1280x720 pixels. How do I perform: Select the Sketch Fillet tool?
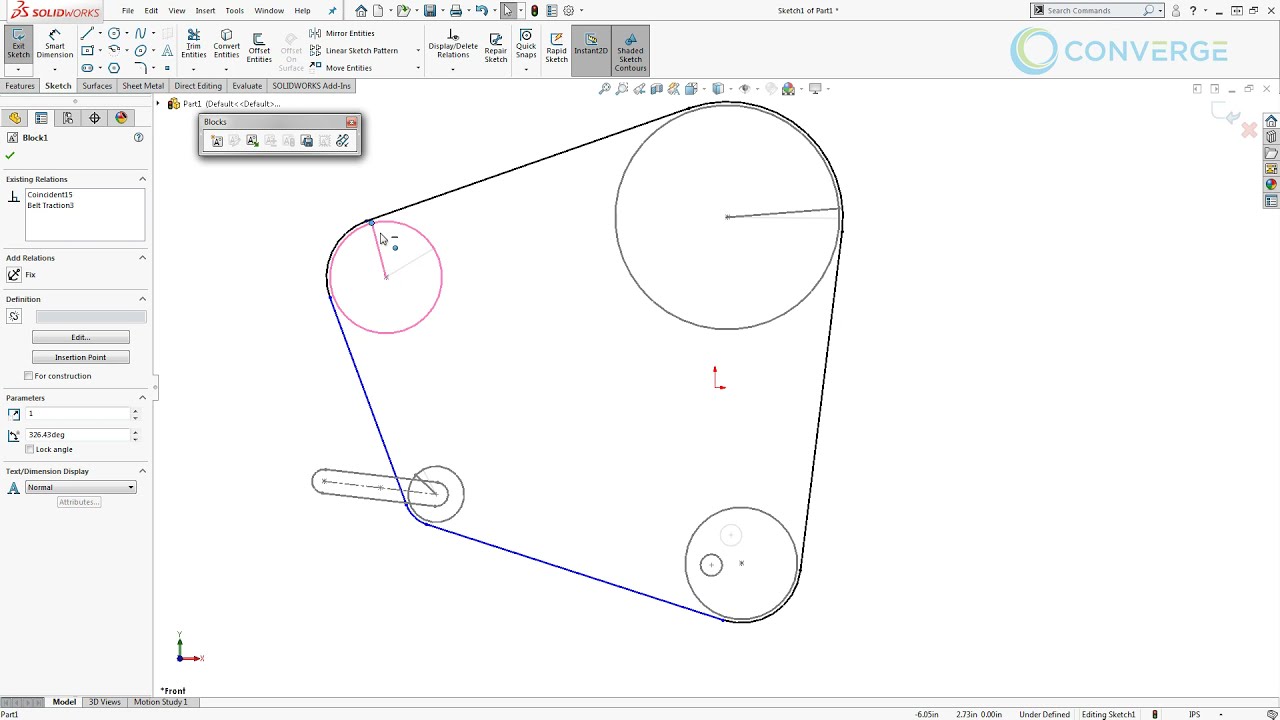pos(140,68)
